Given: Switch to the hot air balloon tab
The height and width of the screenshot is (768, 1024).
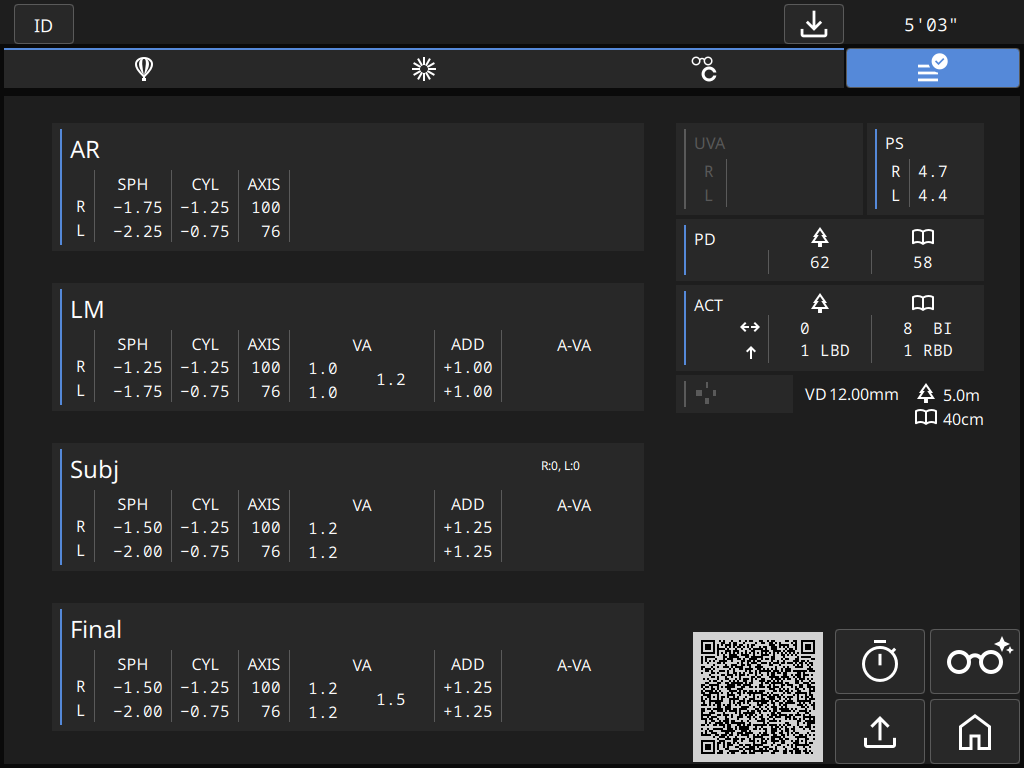Looking at the screenshot, I should click(144, 69).
